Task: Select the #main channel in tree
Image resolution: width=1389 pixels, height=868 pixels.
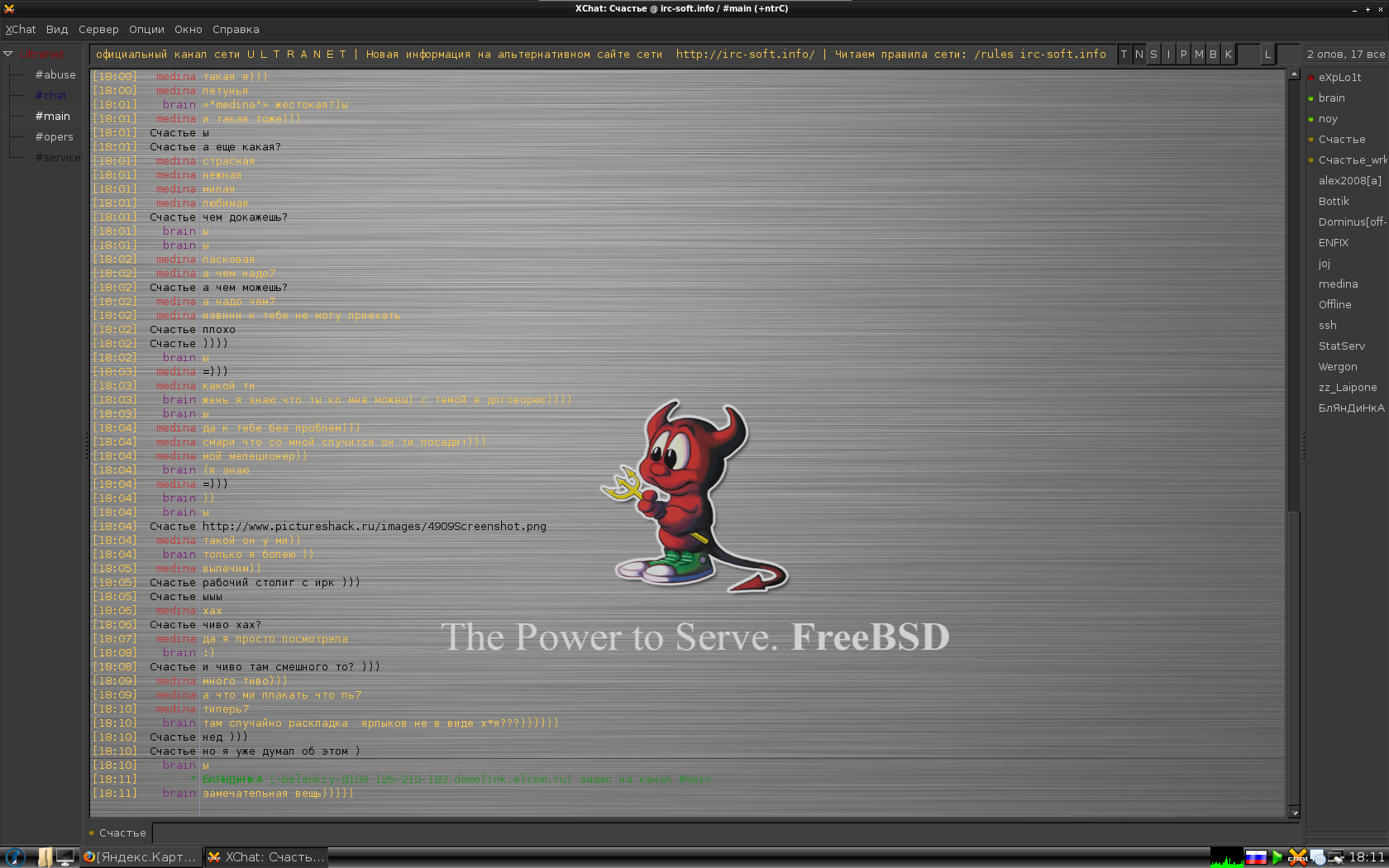Action: [x=52, y=116]
